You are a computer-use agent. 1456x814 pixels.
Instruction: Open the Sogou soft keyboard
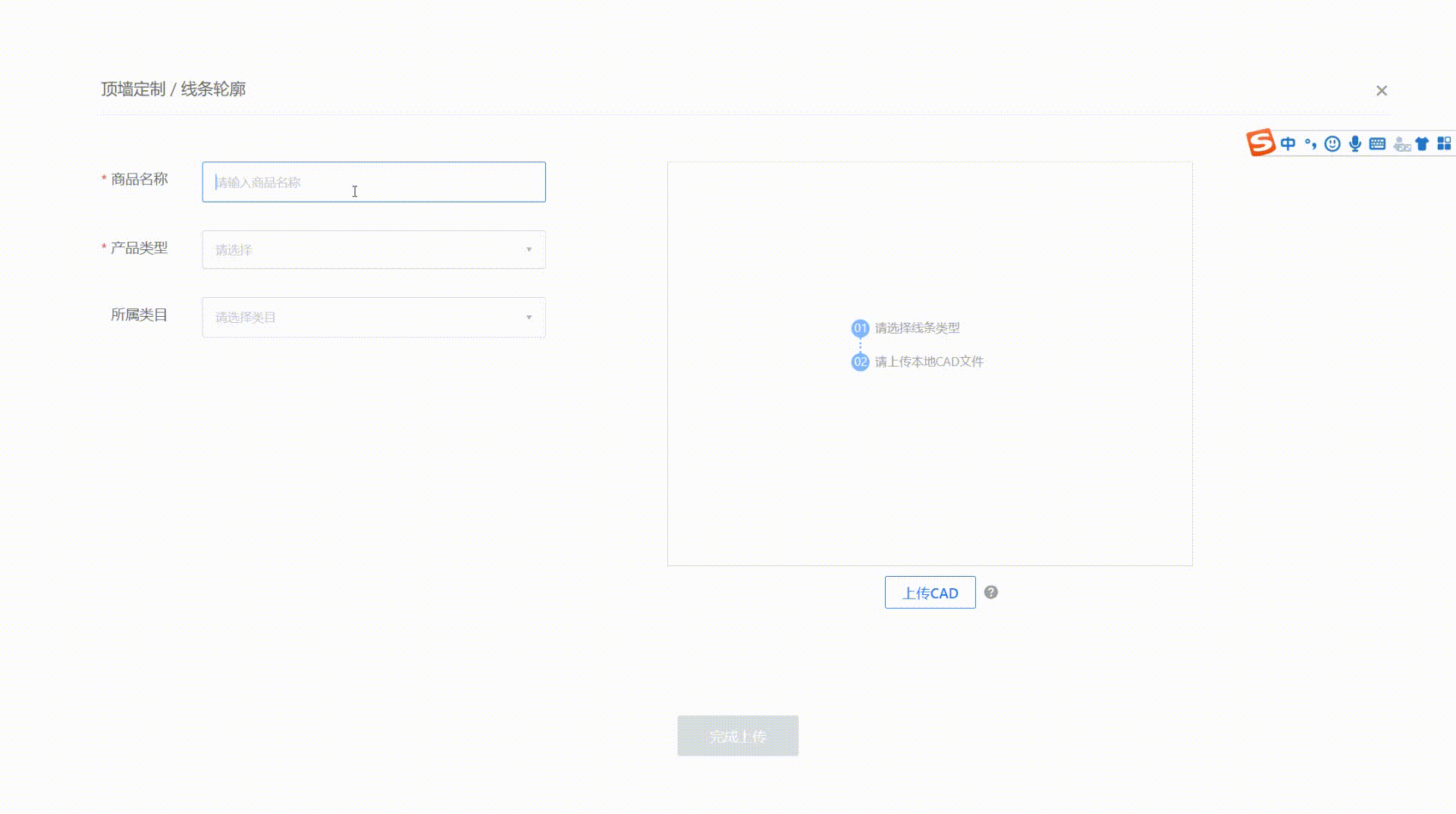(1378, 143)
